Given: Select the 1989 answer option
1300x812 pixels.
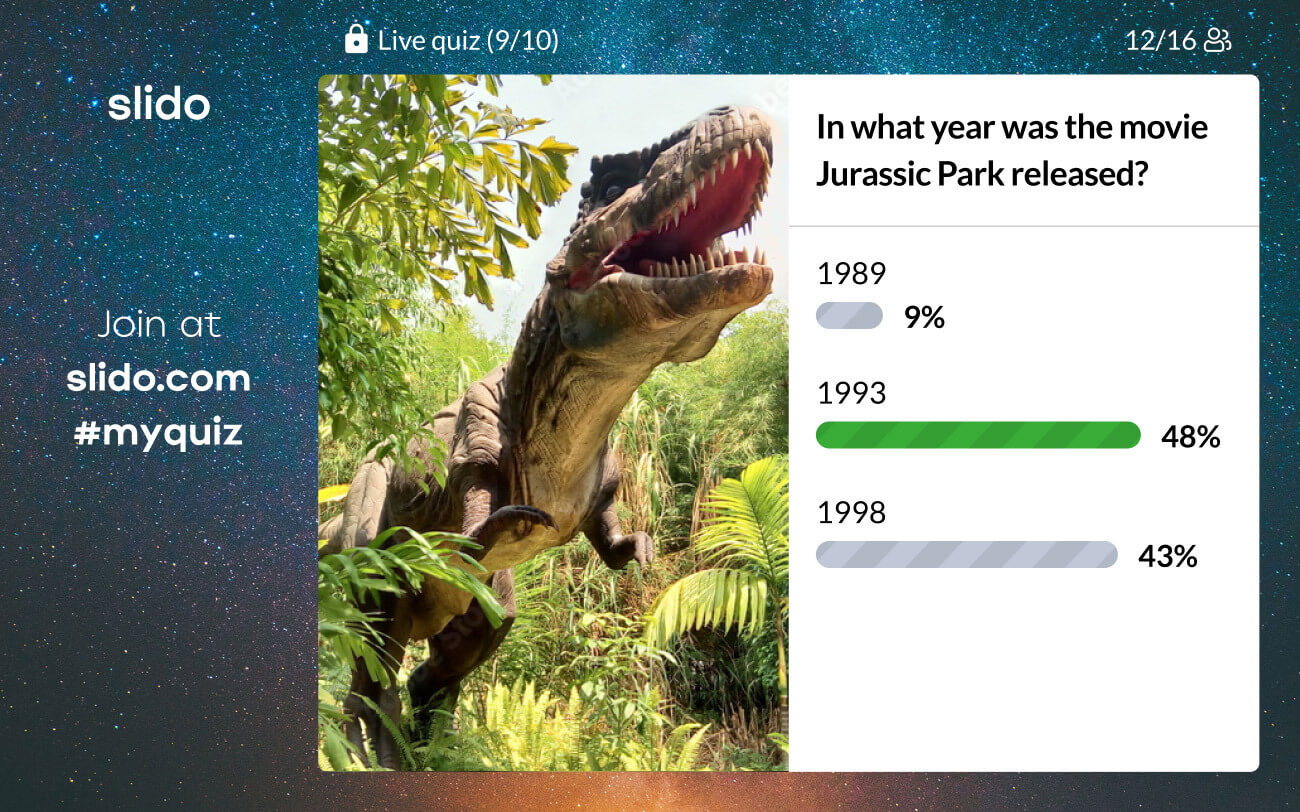Looking at the screenshot, I should [852, 274].
